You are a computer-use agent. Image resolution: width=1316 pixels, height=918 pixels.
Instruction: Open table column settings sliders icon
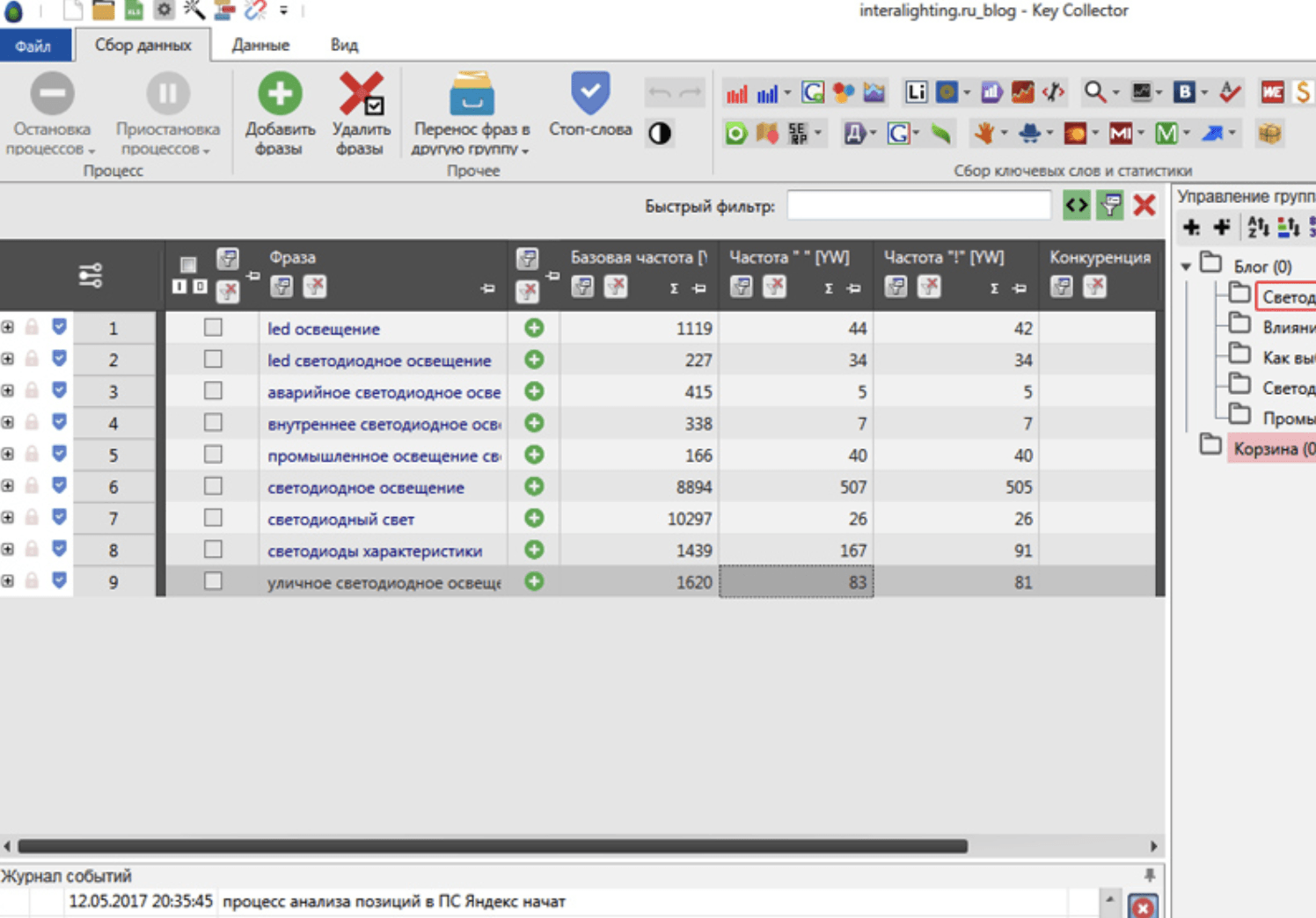[91, 275]
